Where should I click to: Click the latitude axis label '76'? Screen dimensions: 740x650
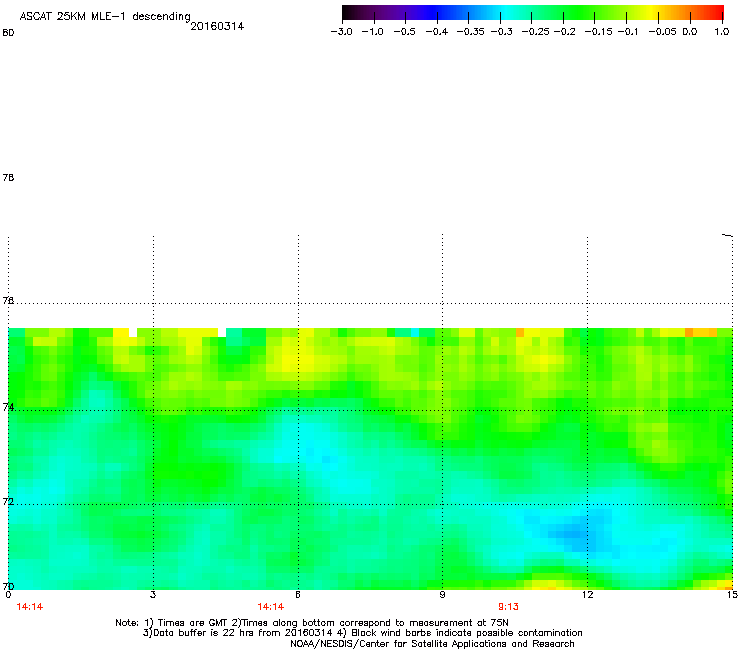[8, 300]
